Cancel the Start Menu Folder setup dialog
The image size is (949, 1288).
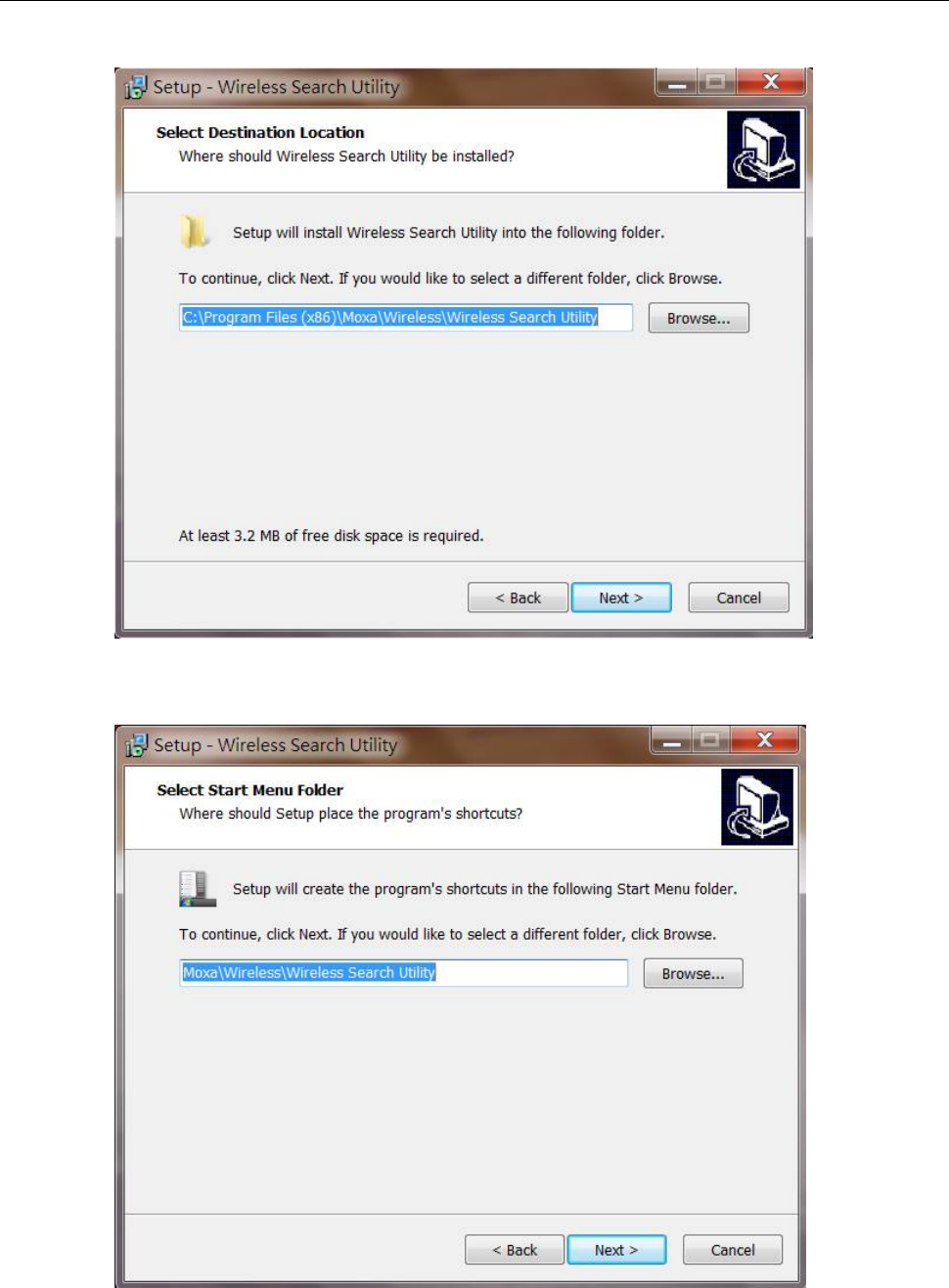[733, 1250]
